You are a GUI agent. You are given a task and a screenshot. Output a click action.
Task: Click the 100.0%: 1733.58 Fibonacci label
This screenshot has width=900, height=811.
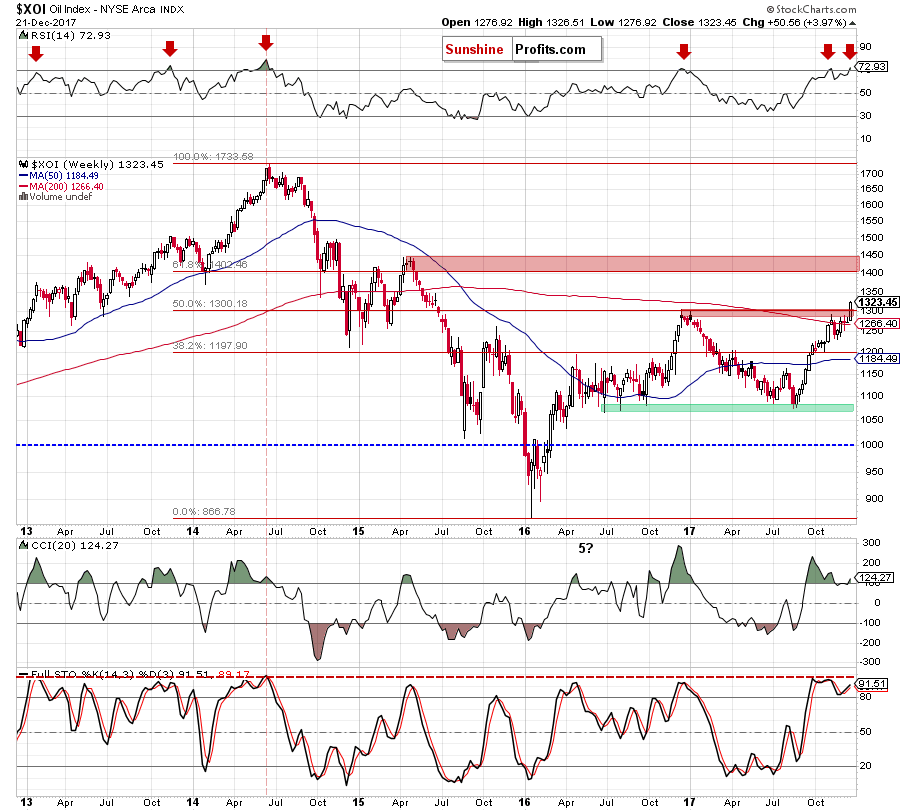[213, 157]
